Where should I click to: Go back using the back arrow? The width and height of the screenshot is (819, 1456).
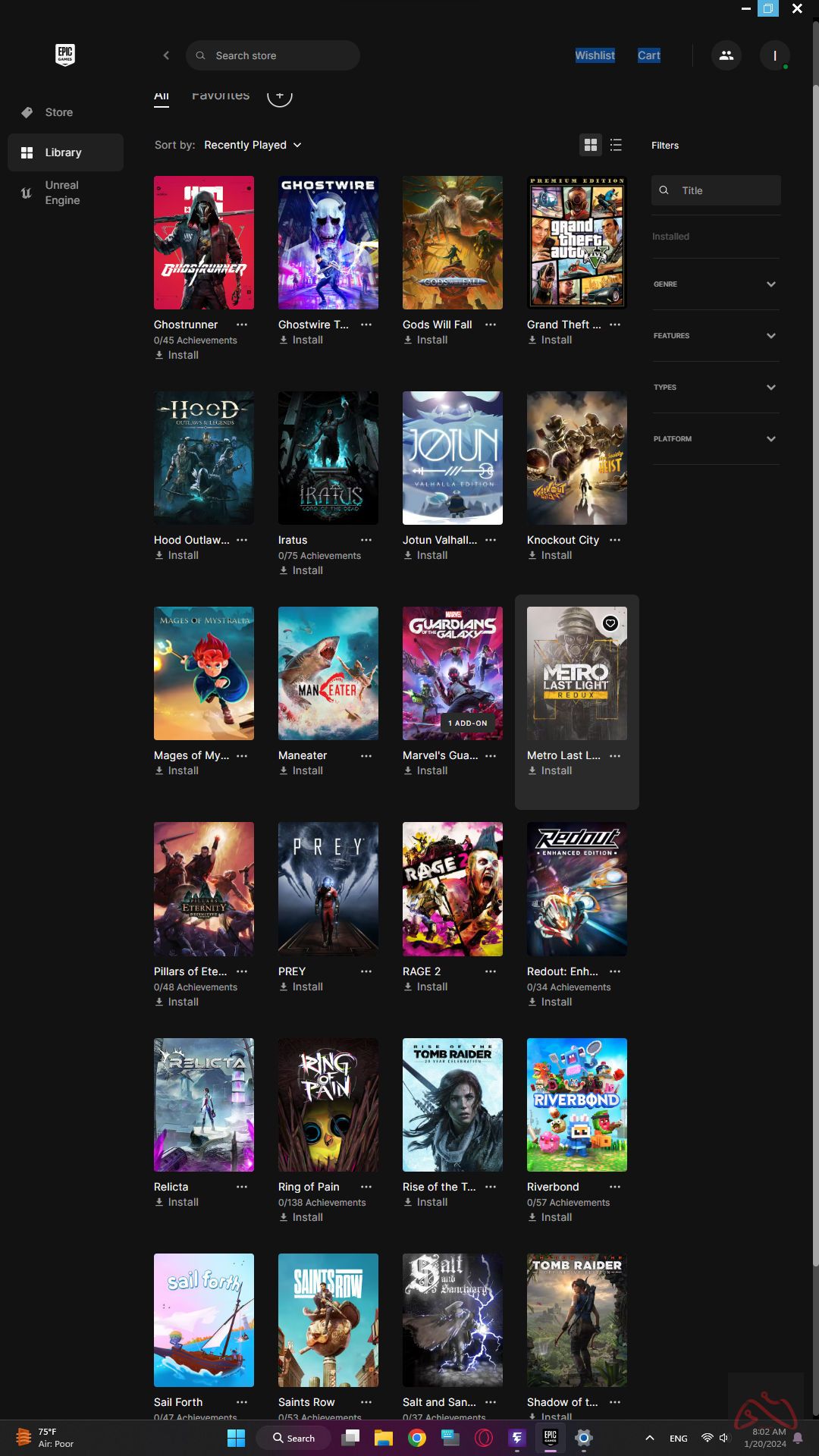(x=167, y=55)
